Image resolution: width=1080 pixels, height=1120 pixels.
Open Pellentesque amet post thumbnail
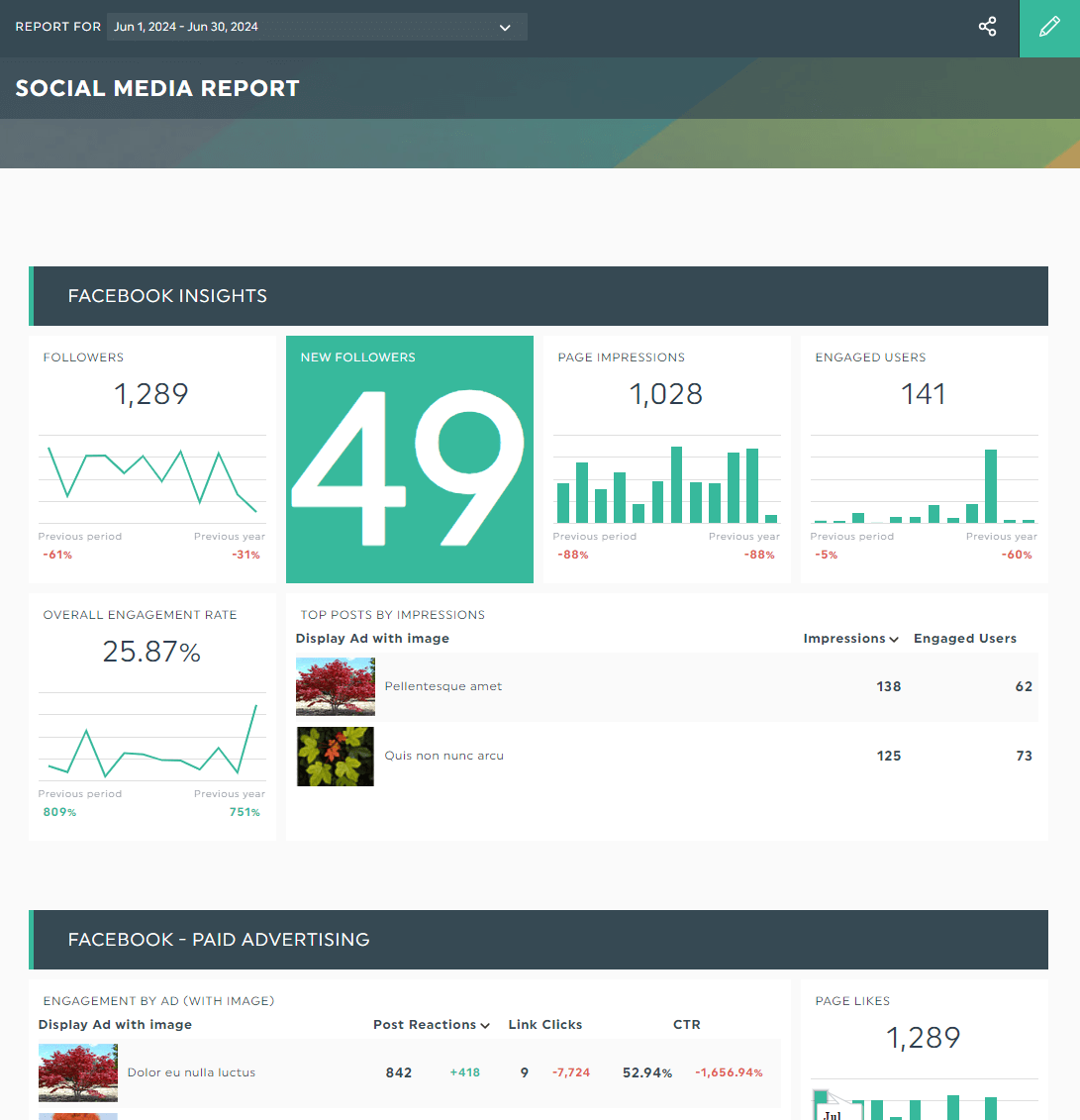(x=335, y=686)
